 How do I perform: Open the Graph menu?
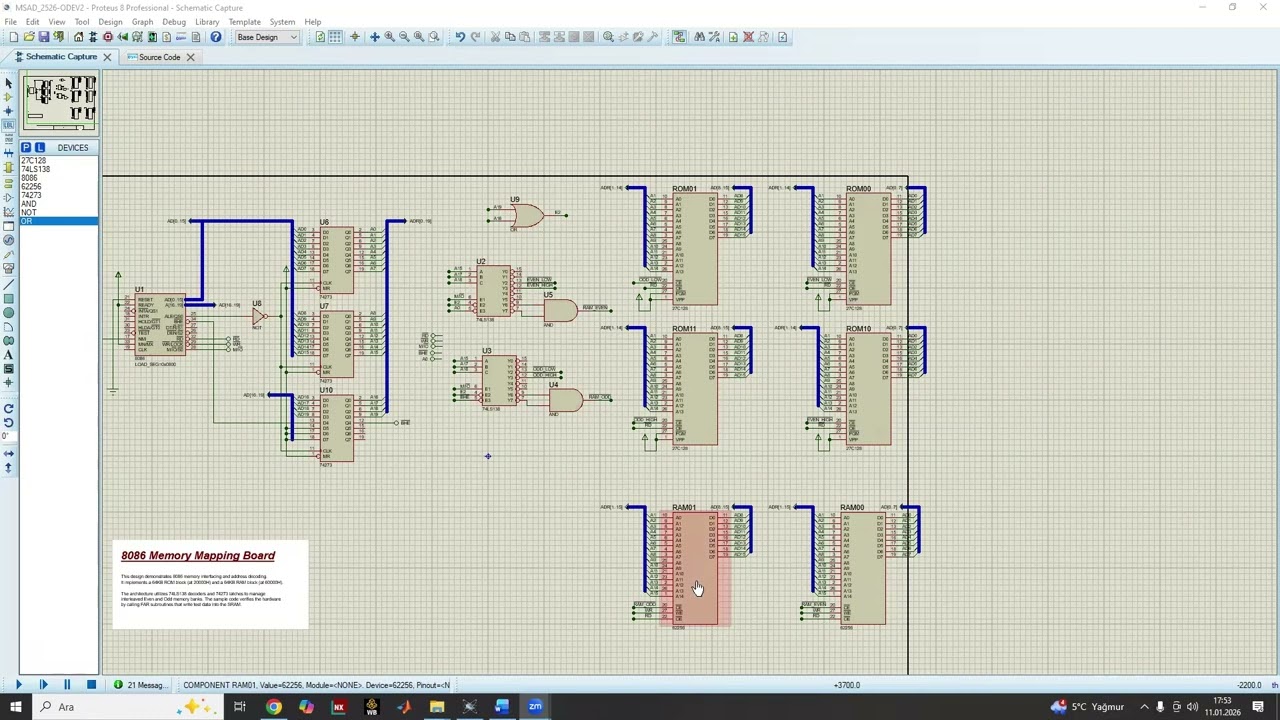(142, 22)
